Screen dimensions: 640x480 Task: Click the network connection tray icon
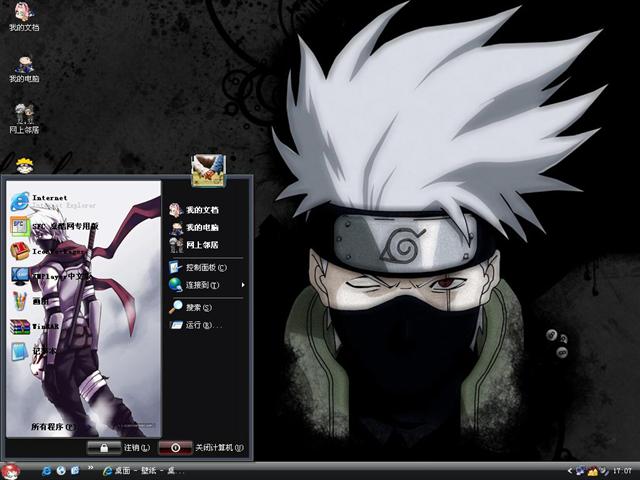580,471
